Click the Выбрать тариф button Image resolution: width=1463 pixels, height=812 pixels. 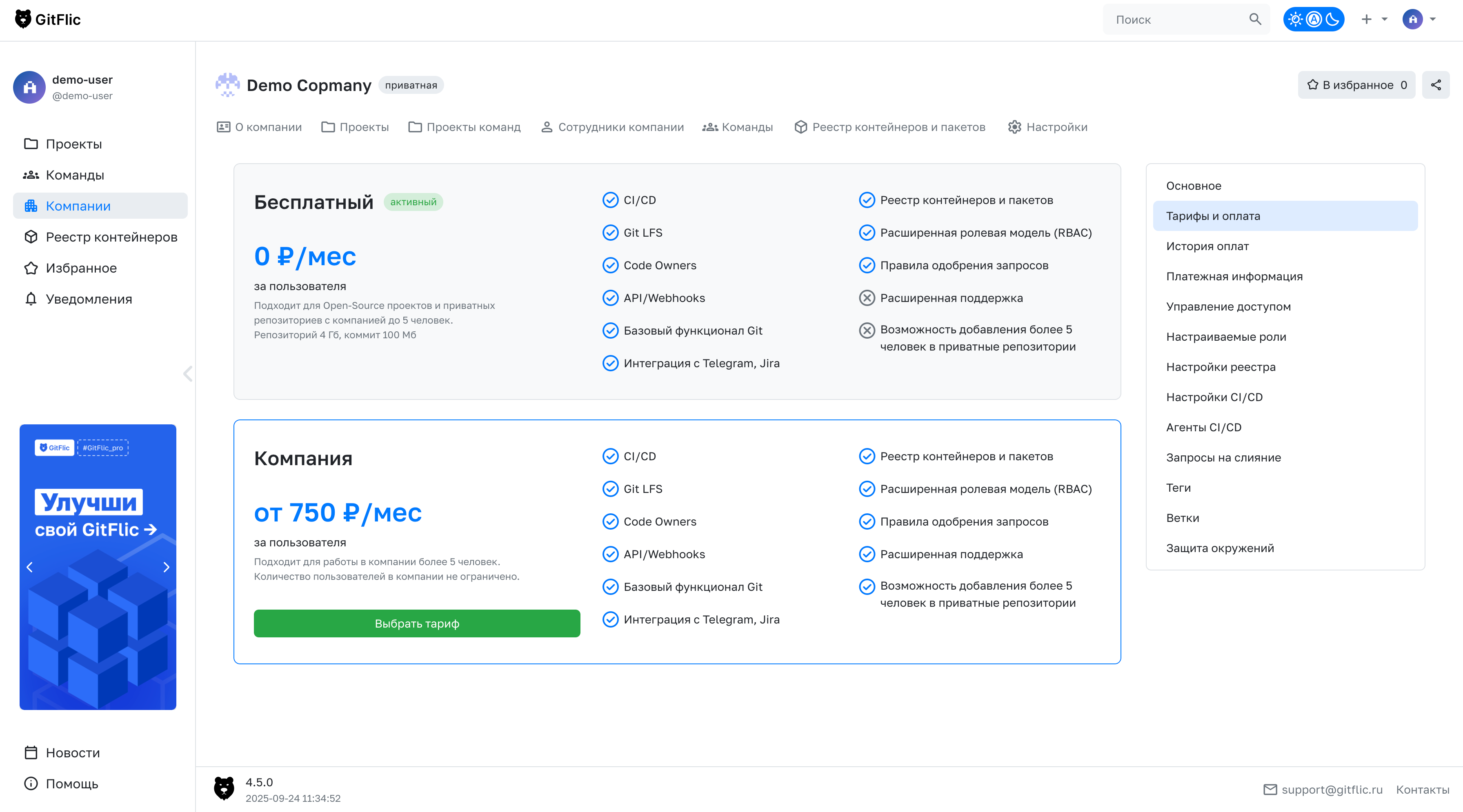pyautogui.click(x=416, y=623)
